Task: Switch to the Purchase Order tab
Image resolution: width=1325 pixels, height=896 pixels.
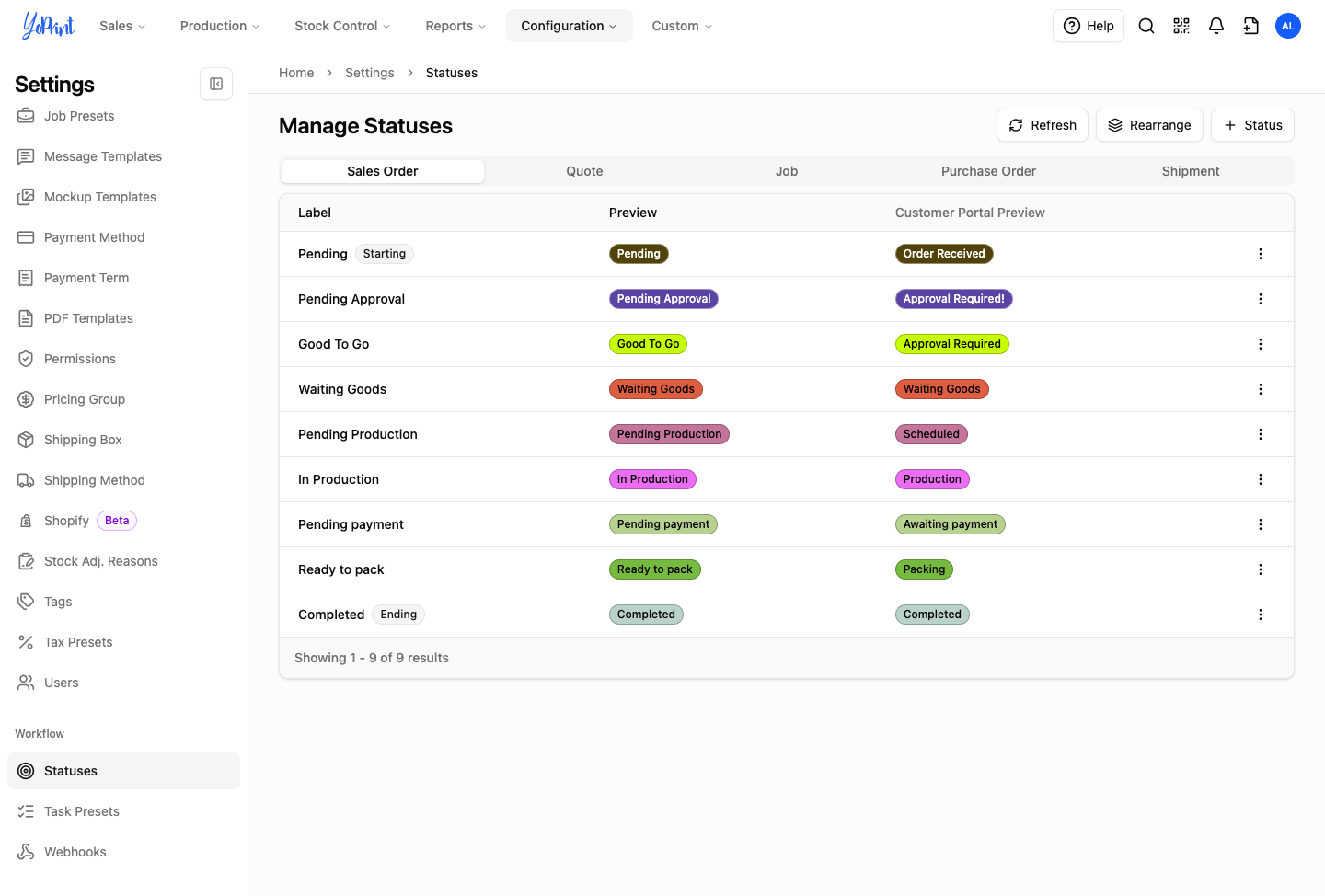Action: click(988, 171)
